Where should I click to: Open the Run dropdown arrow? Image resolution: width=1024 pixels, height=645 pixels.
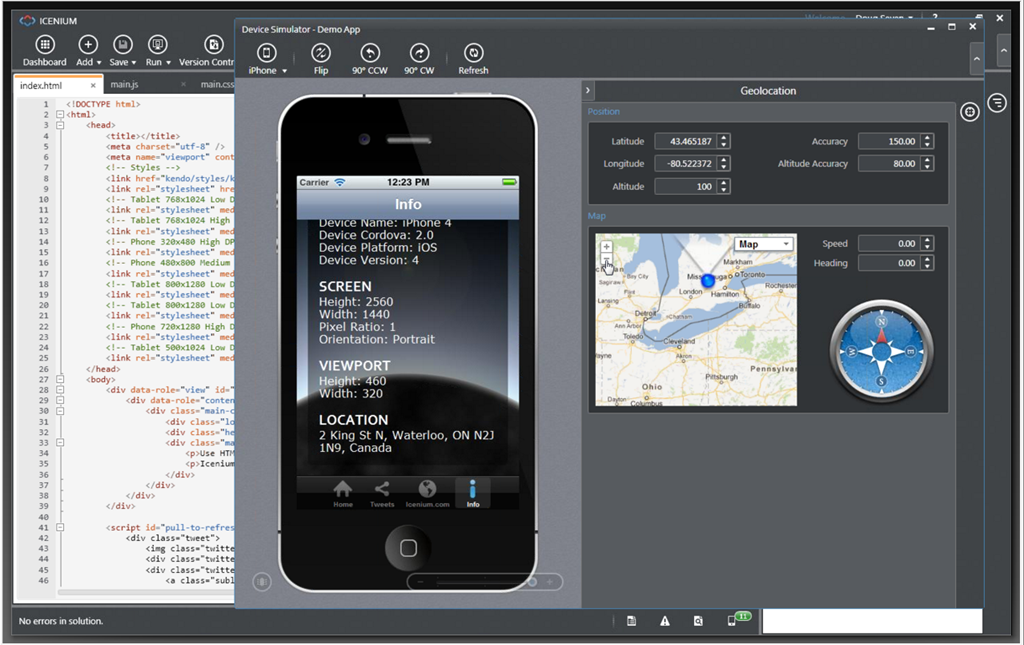click(168, 63)
